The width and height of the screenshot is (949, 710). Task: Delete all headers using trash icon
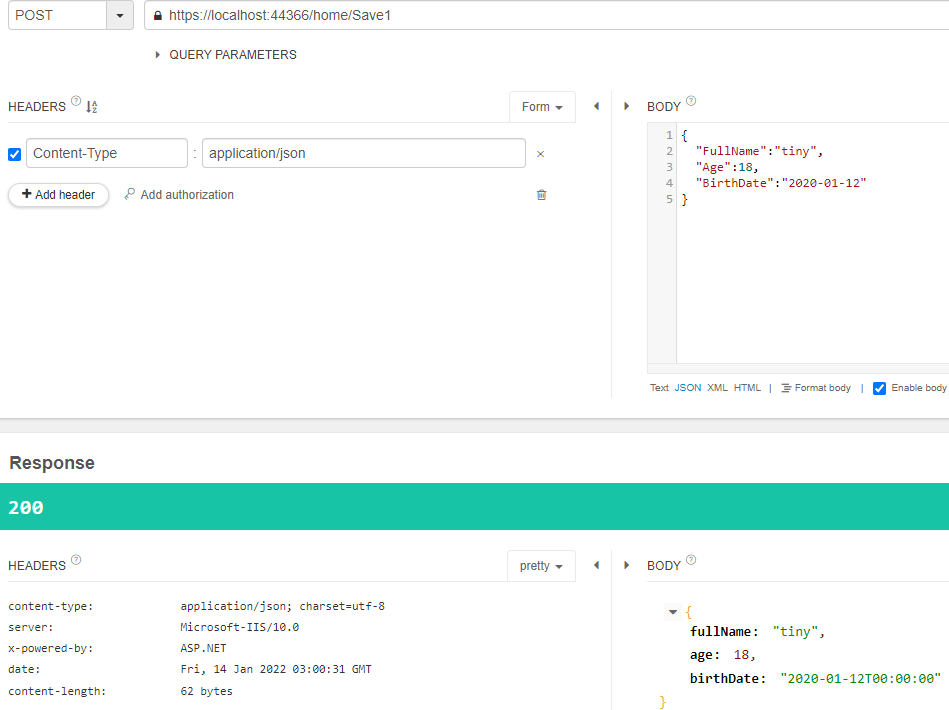pos(542,195)
